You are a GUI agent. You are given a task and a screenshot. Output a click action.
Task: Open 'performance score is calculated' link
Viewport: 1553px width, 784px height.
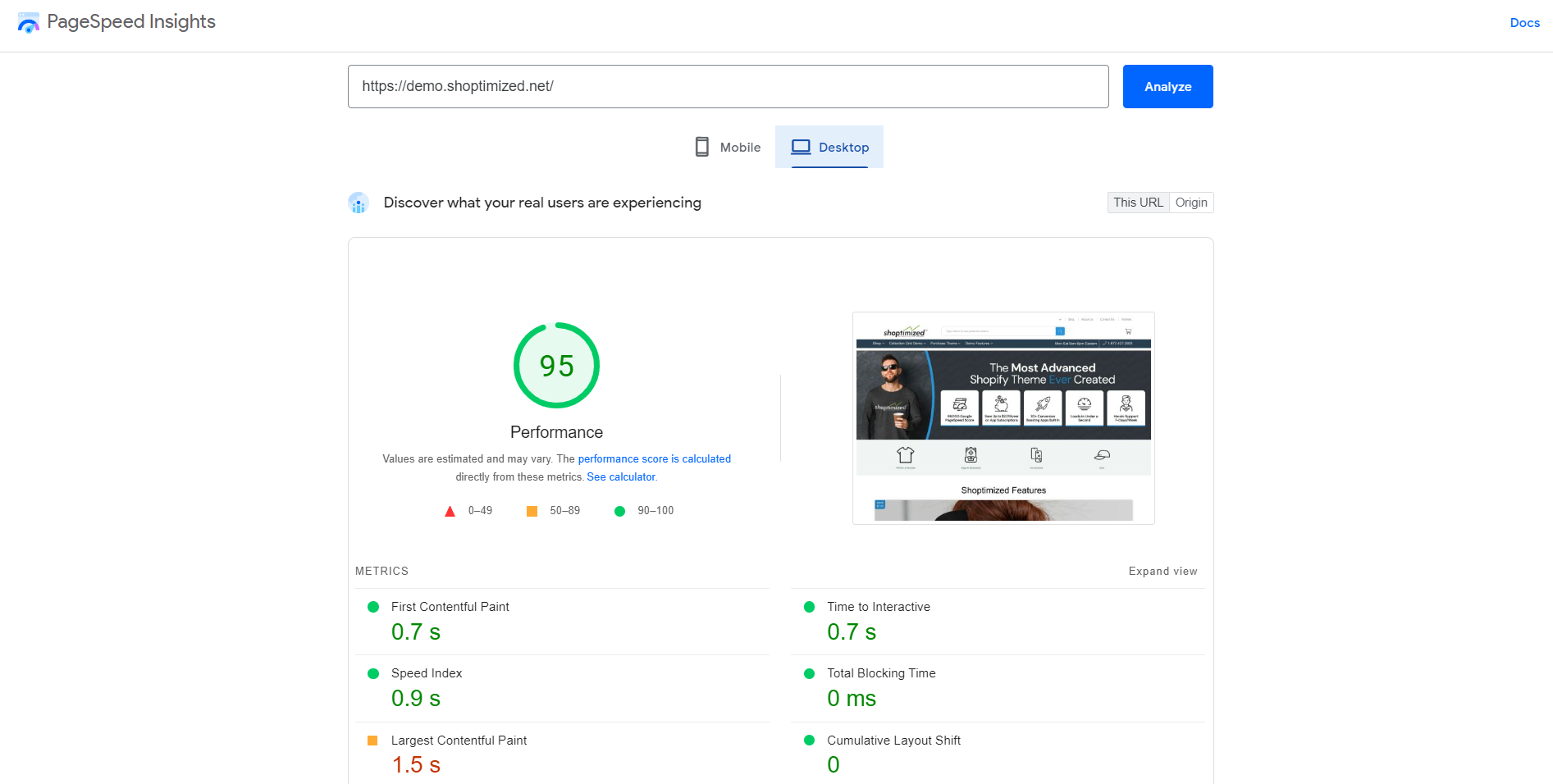click(654, 459)
